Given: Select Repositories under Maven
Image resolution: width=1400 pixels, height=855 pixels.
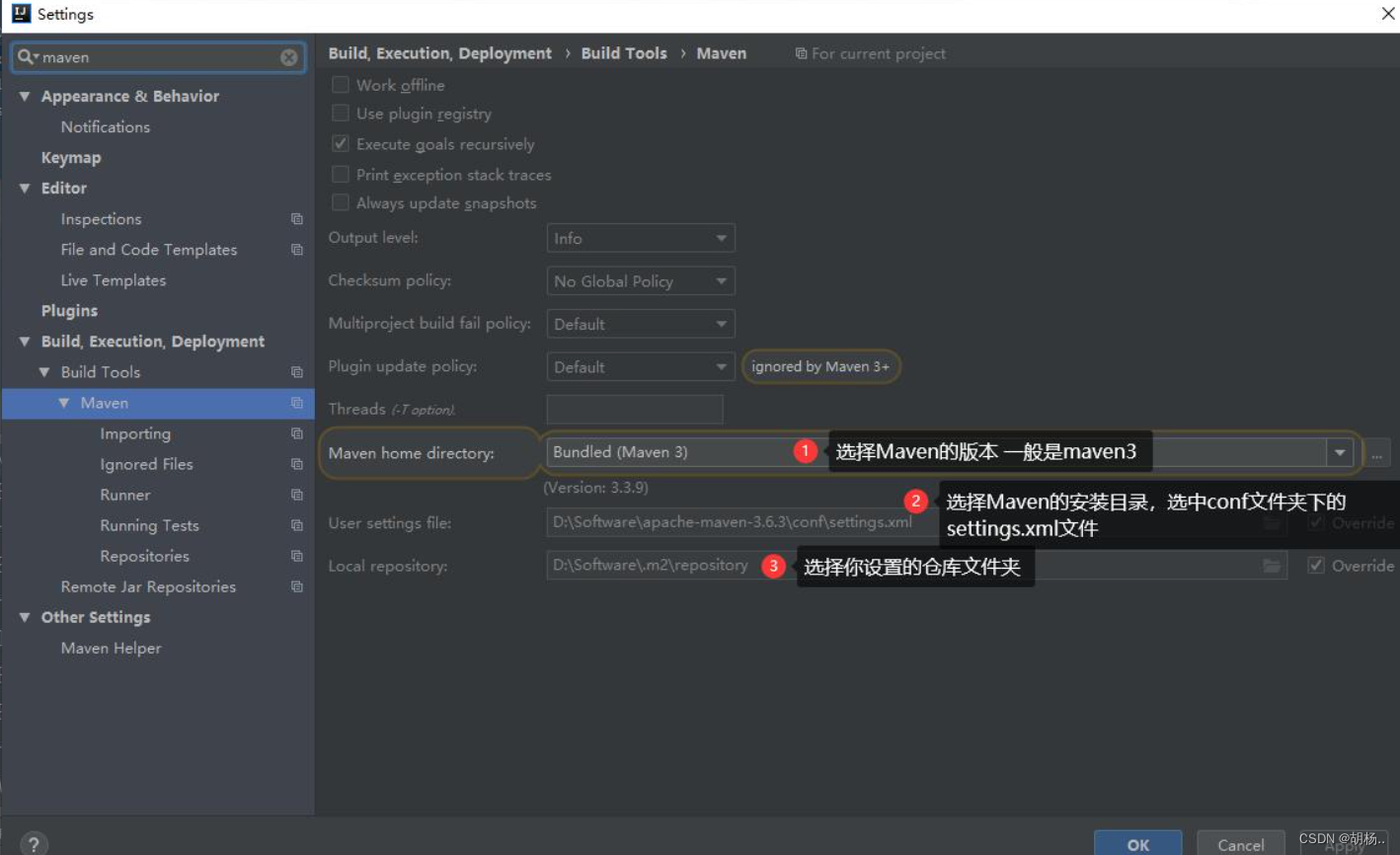Looking at the screenshot, I should 144,556.
